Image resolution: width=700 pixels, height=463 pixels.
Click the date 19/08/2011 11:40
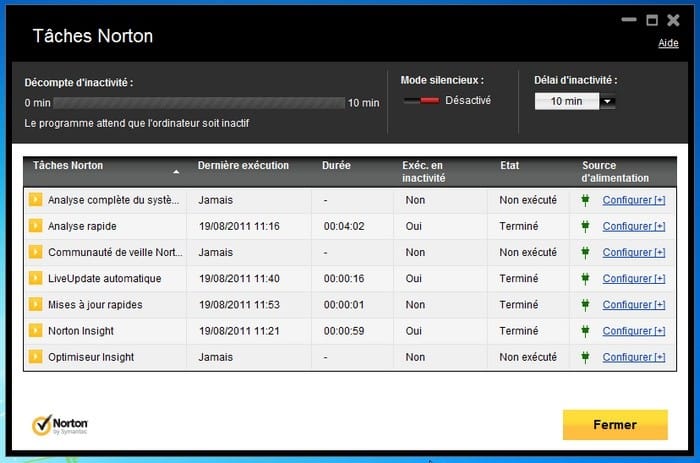pos(239,279)
